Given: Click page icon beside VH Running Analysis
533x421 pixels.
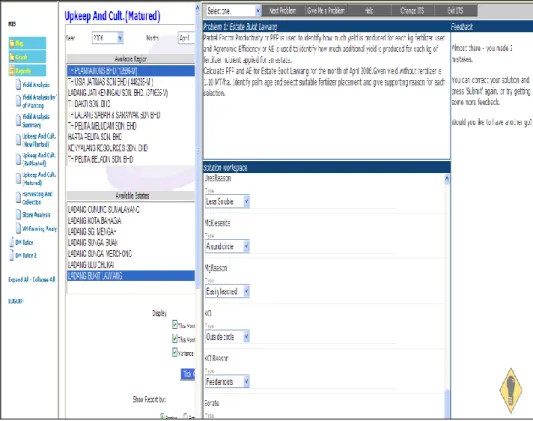Looking at the screenshot, I should 19,228.
